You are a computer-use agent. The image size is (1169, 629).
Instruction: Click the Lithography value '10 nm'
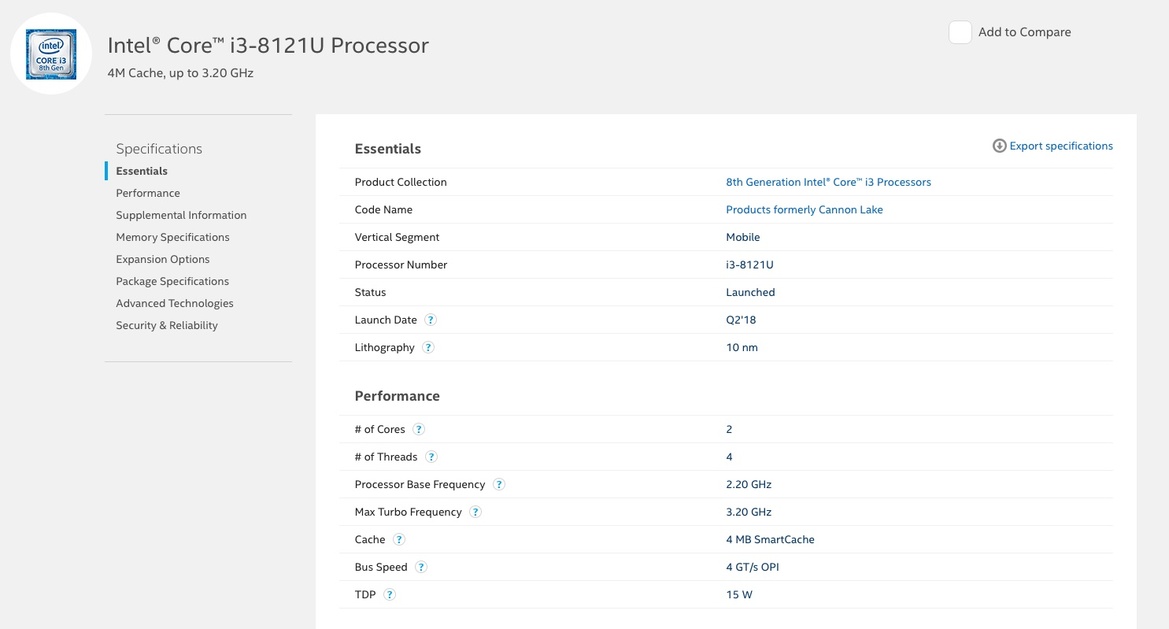coord(742,347)
